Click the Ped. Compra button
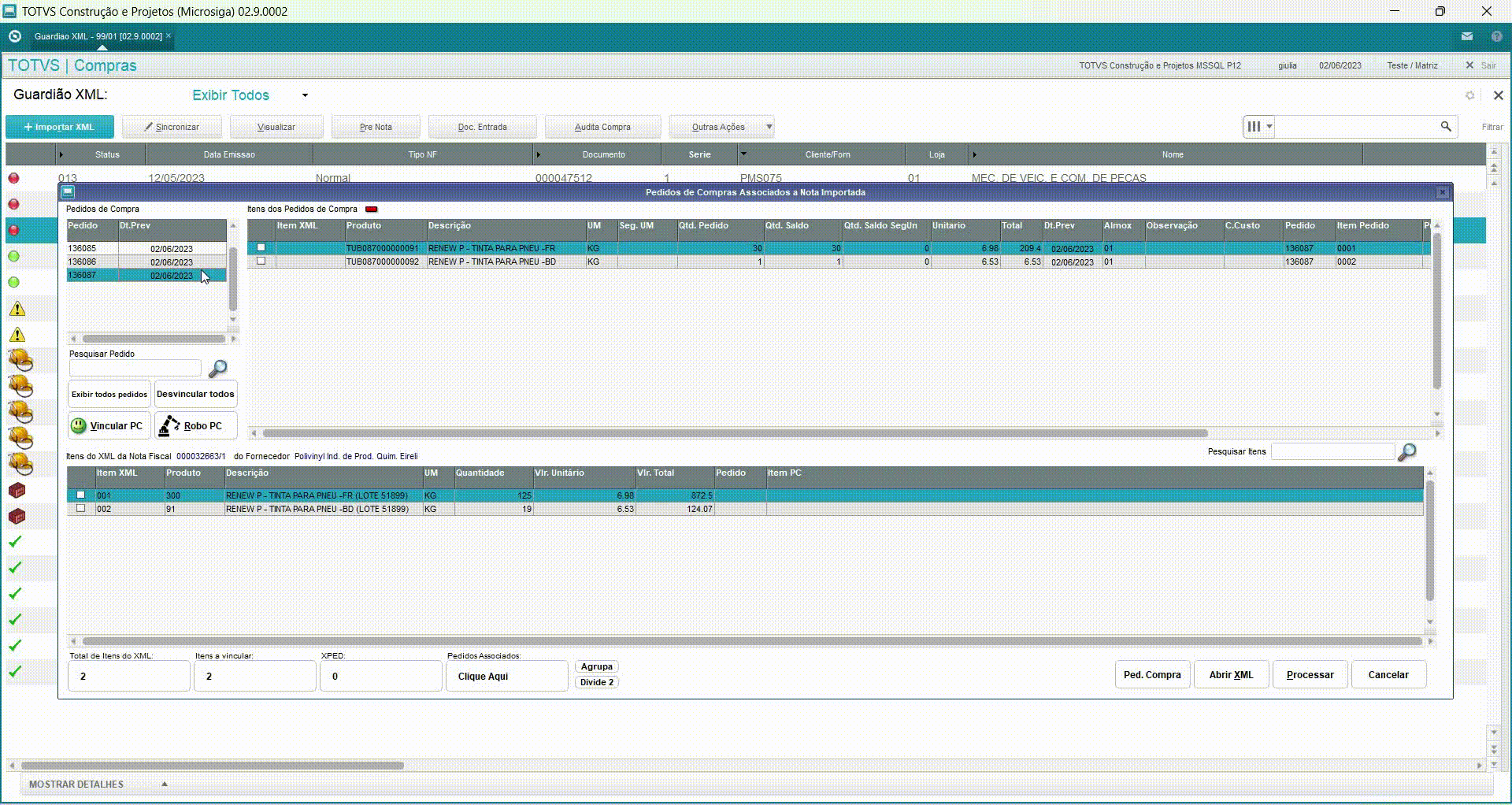 [x=1152, y=675]
